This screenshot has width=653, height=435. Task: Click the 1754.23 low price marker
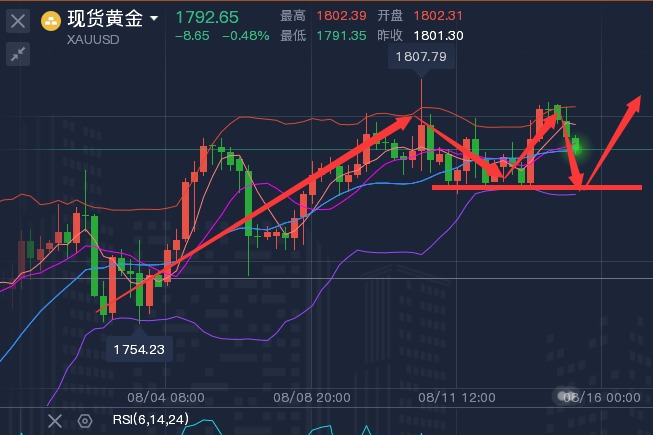click(x=139, y=347)
